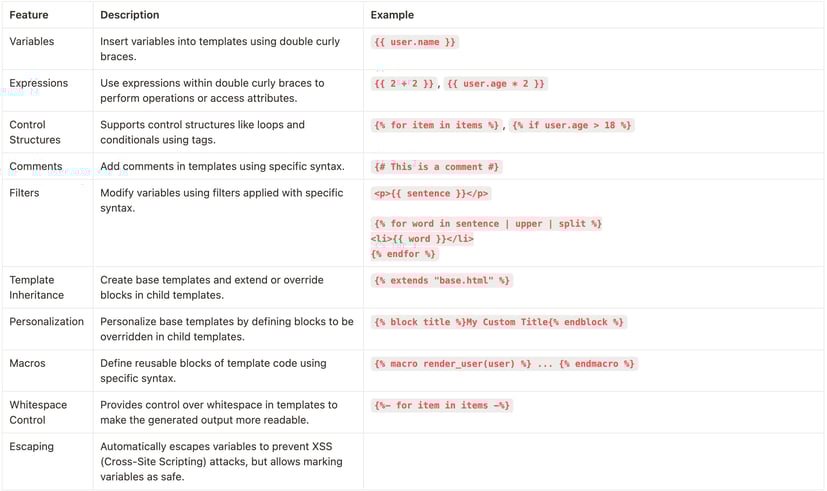Select the whitespace control {%- for item snippet
The width and height of the screenshot is (827, 491).
[x=442, y=406]
